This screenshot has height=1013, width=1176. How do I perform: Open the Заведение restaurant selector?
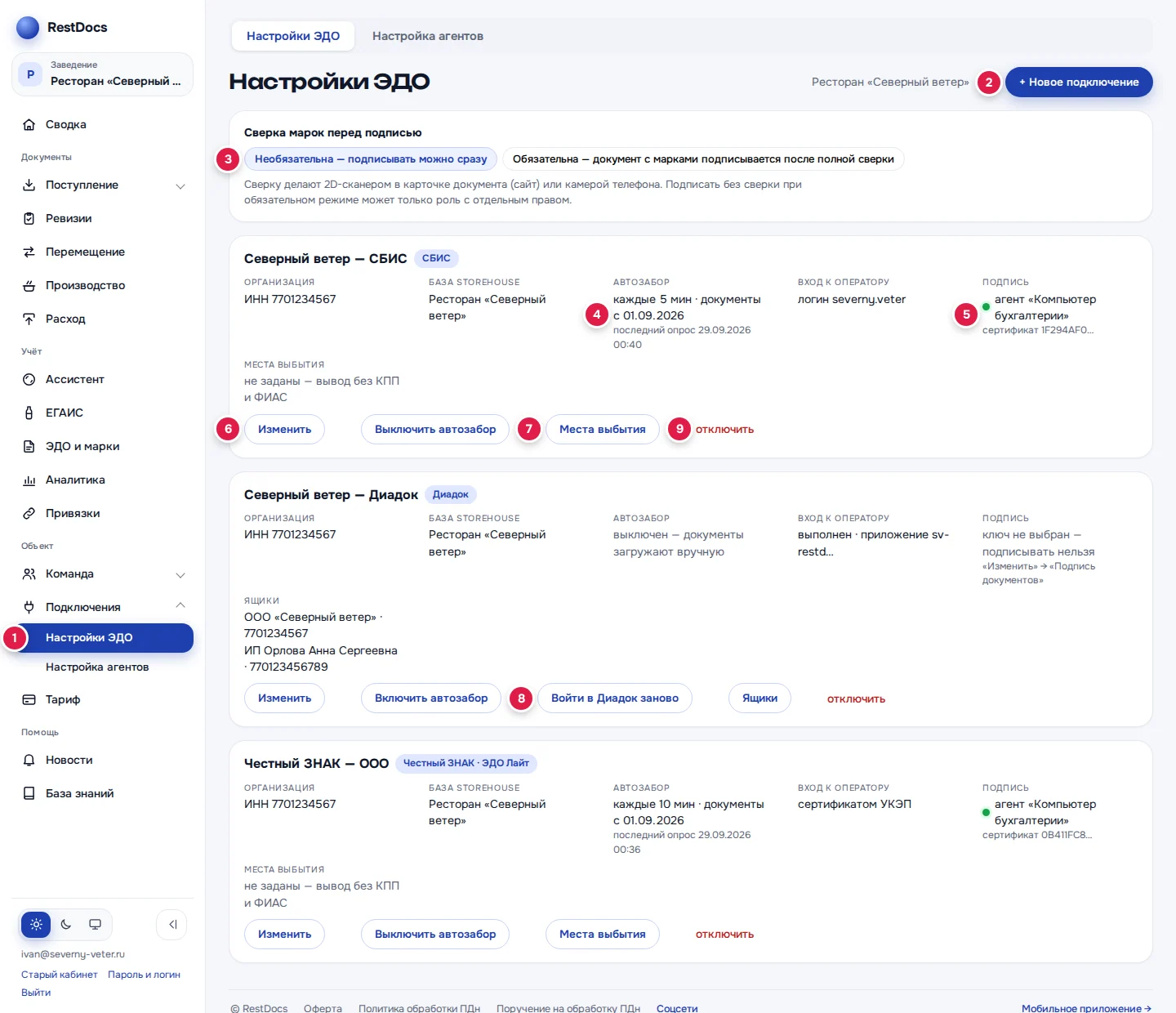102,74
